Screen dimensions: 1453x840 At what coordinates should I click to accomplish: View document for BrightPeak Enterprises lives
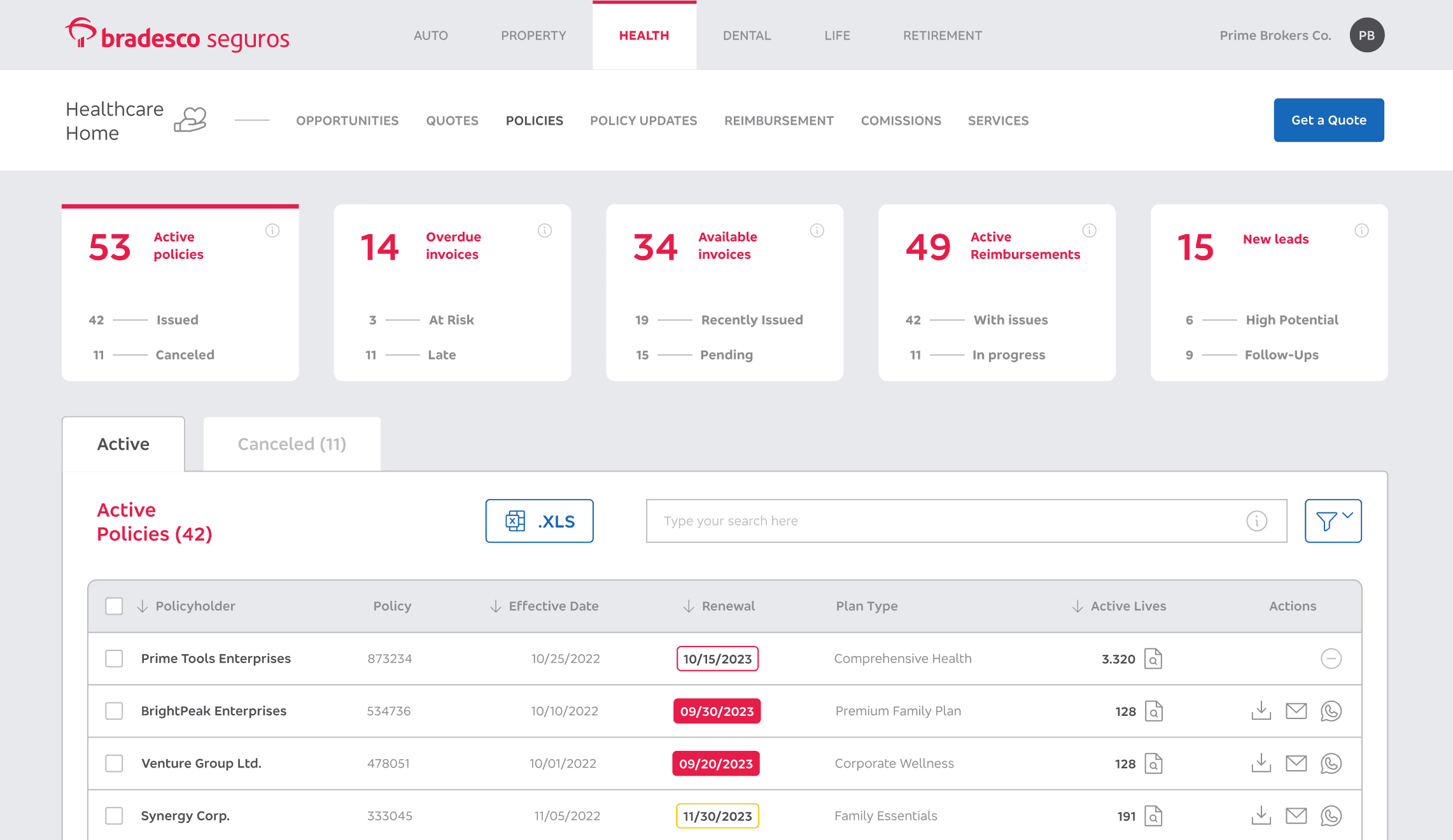pyautogui.click(x=1153, y=711)
